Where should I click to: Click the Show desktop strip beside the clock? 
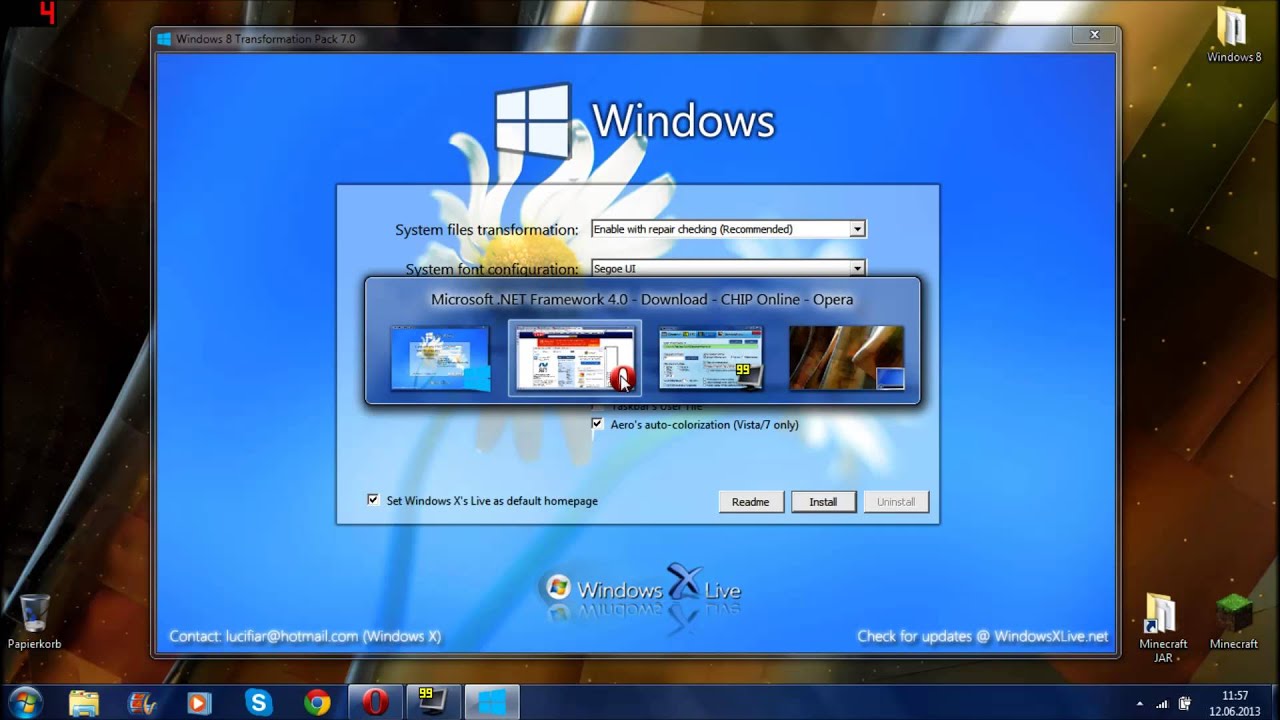tap(1274, 703)
